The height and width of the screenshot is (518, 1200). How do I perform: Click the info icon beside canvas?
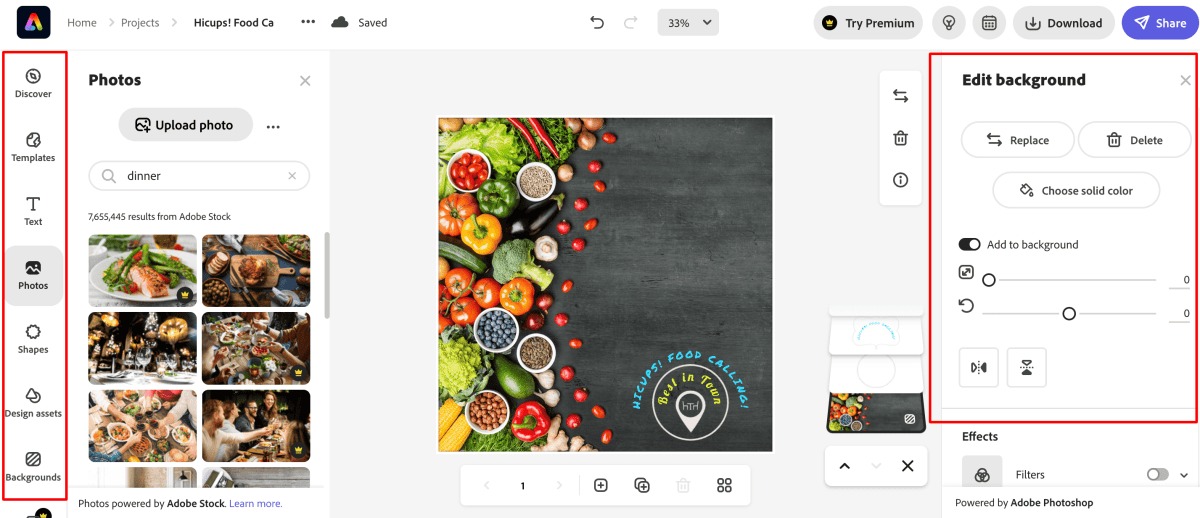click(x=900, y=180)
